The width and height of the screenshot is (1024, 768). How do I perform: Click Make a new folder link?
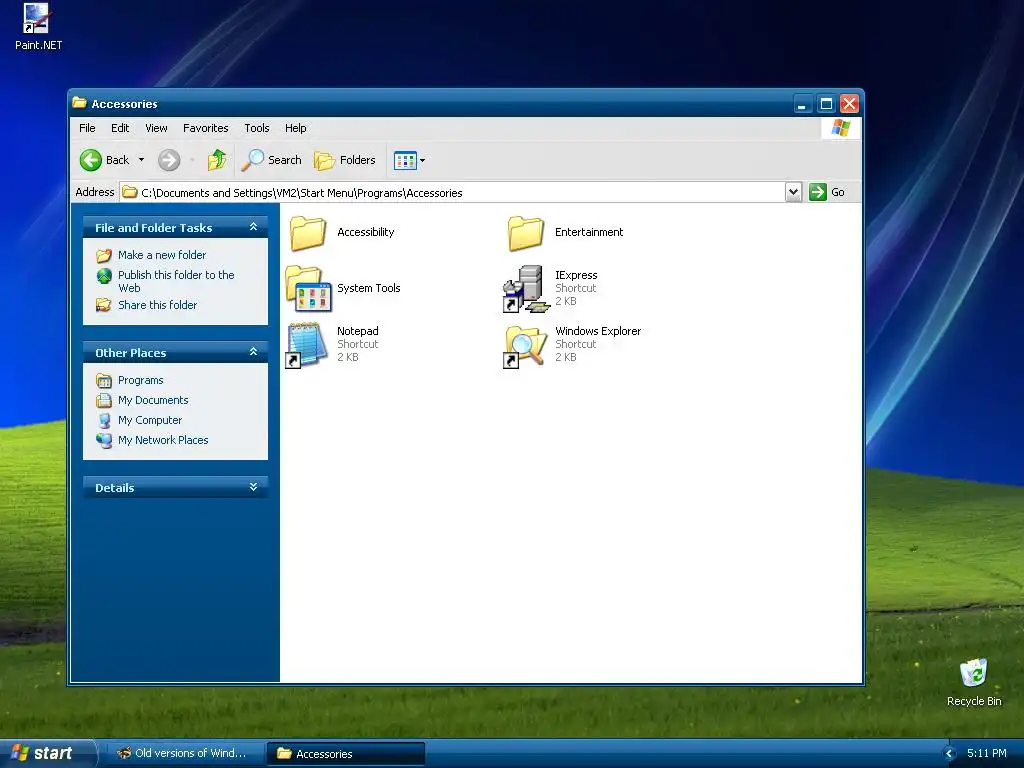[162, 255]
